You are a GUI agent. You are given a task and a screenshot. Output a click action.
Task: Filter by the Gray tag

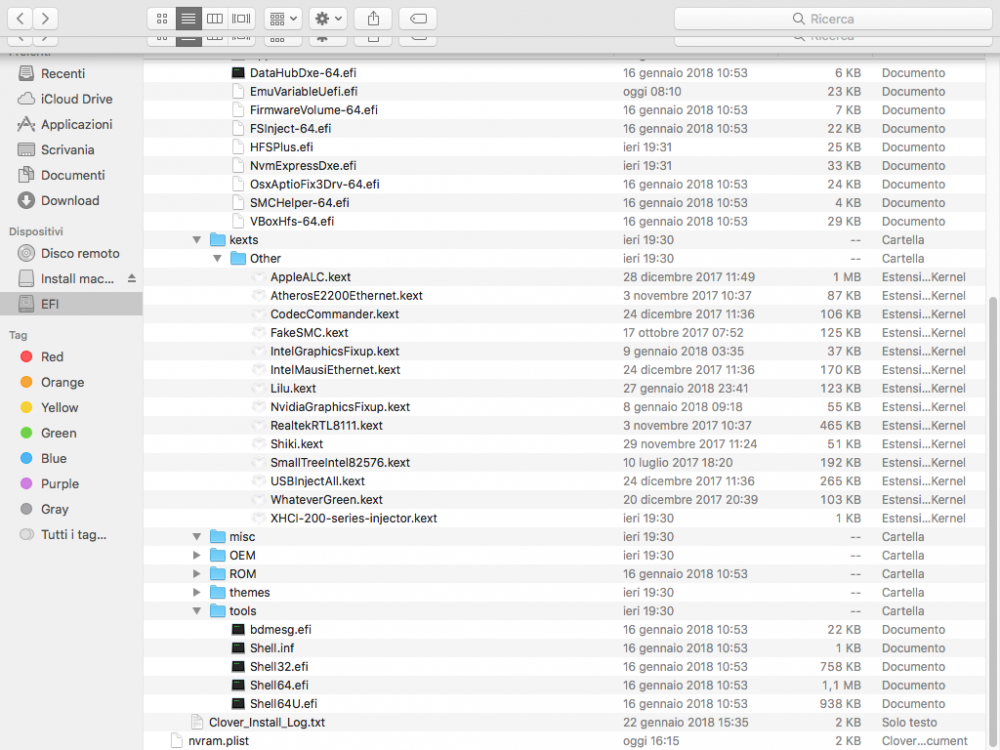pos(44,509)
